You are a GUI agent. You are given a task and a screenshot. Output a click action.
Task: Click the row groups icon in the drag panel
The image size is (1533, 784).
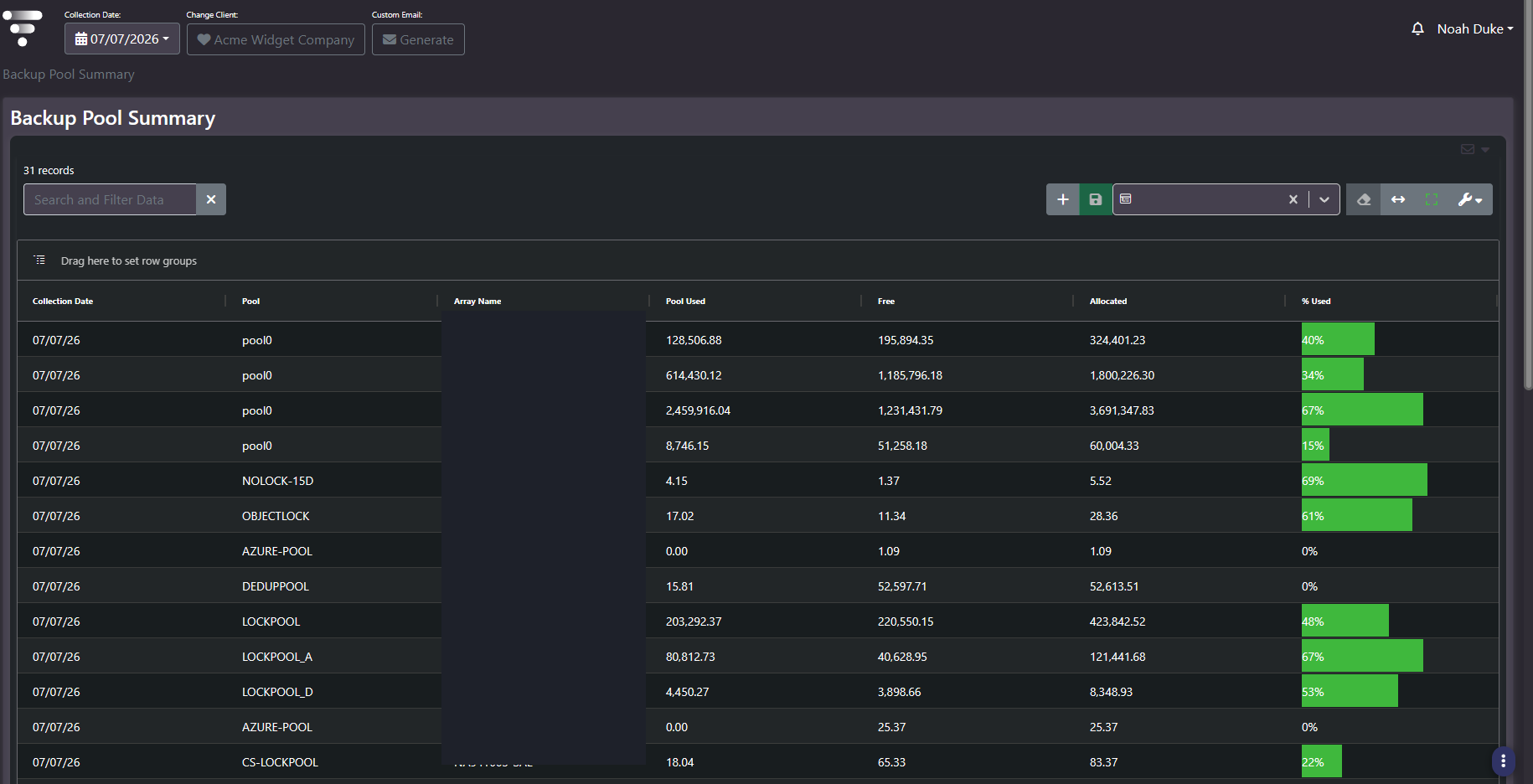[x=39, y=260]
